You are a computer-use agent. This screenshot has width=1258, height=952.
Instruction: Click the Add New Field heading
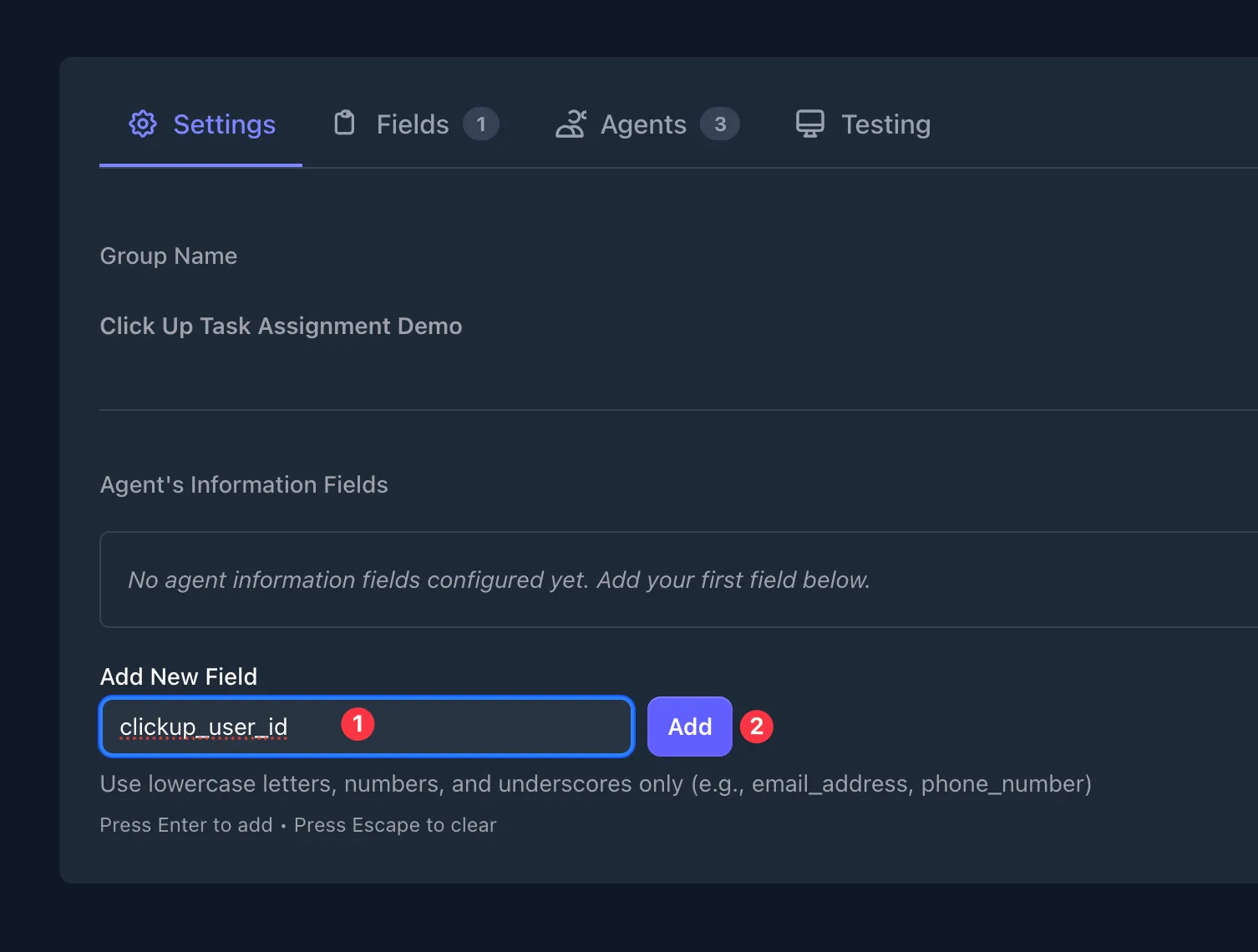click(178, 676)
